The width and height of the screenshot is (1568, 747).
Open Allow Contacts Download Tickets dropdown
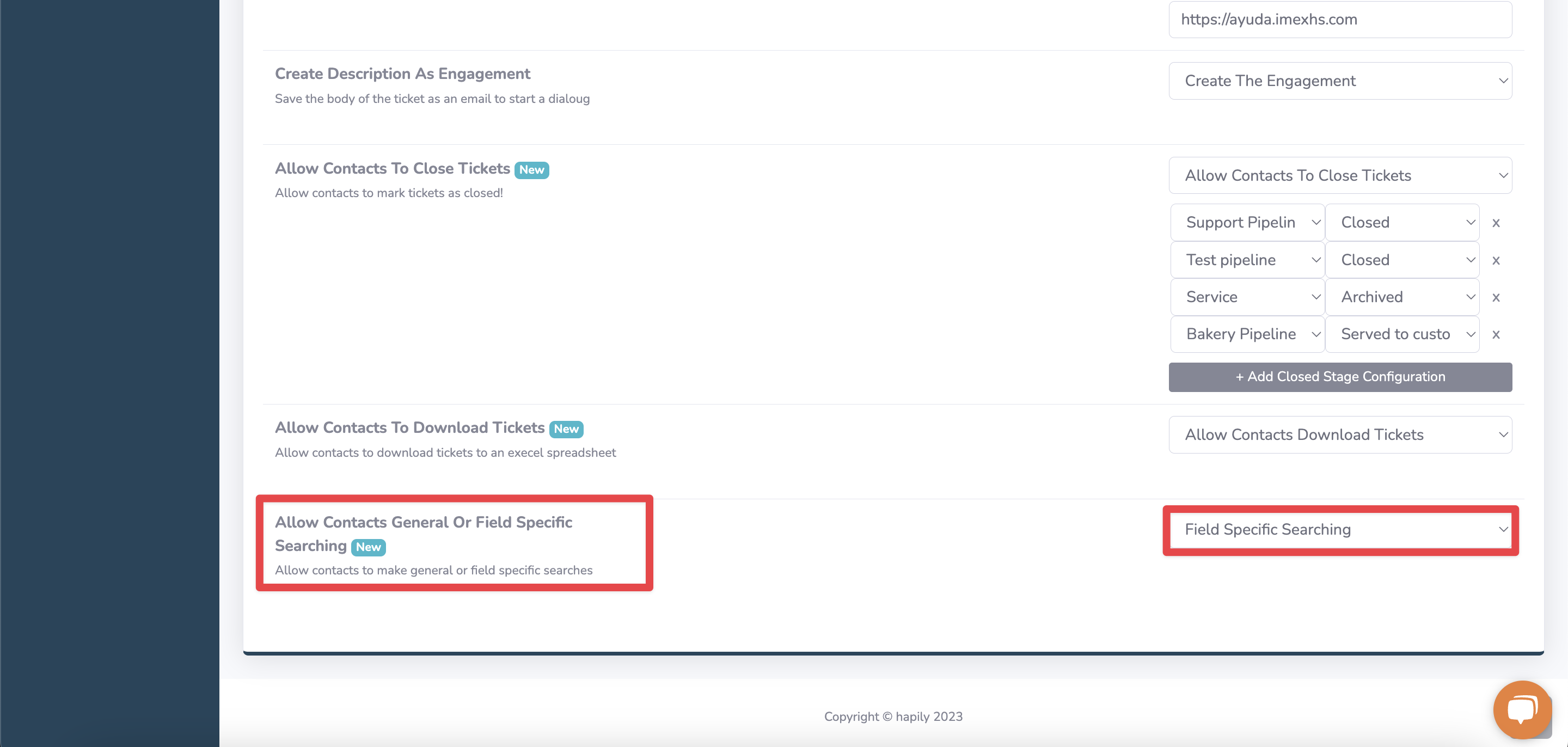pos(1340,434)
